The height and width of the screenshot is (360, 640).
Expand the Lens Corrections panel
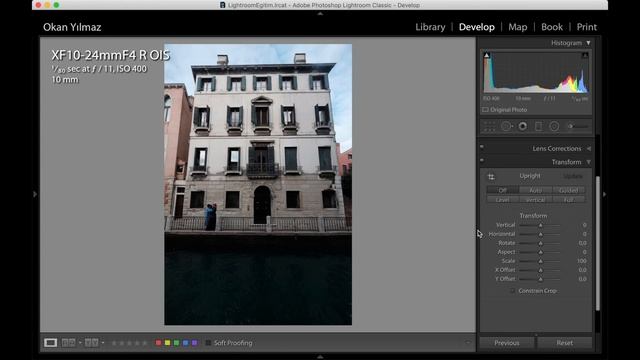click(x=589, y=149)
